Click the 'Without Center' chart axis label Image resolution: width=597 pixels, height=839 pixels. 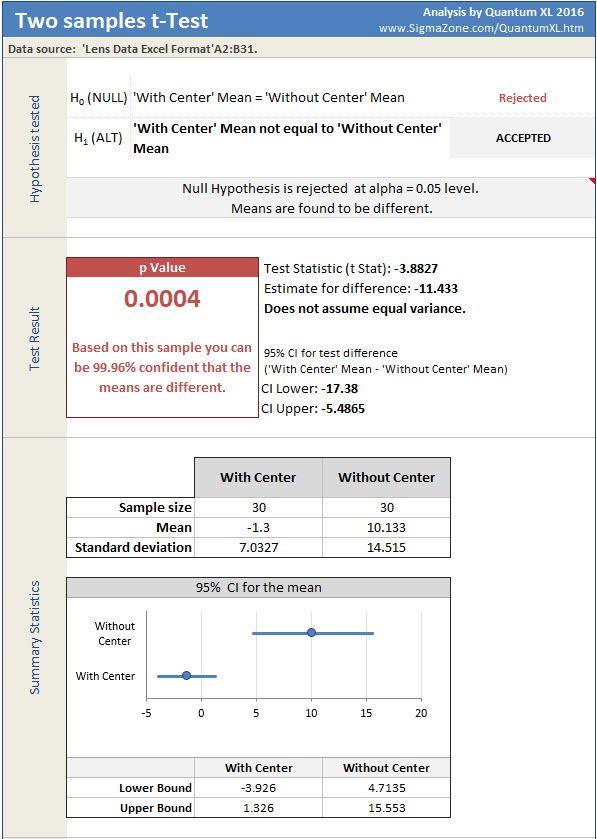tap(114, 634)
